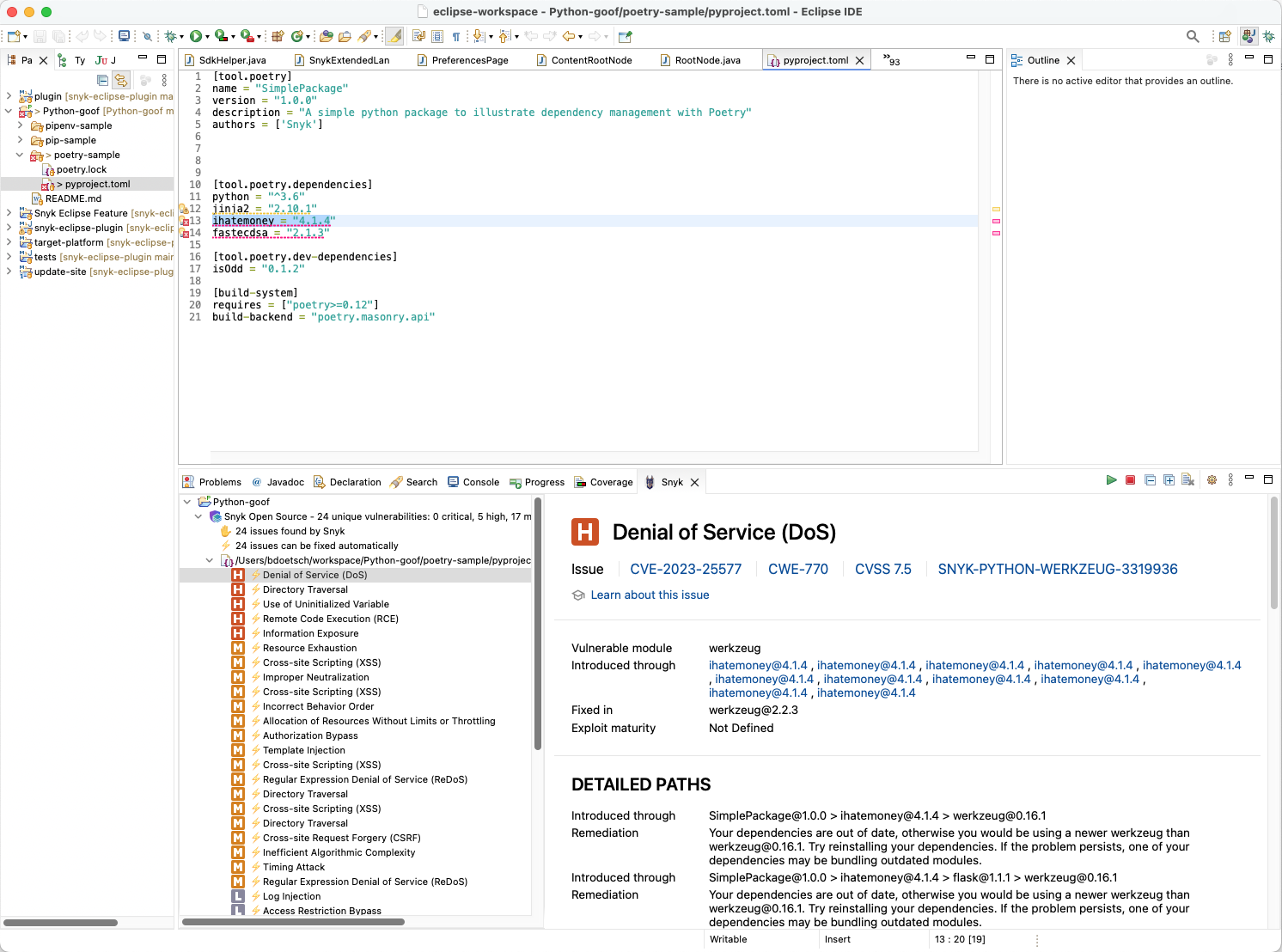Collapse the poetry-sample folder
This screenshot has height=952, width=1282.
[20, 155]
